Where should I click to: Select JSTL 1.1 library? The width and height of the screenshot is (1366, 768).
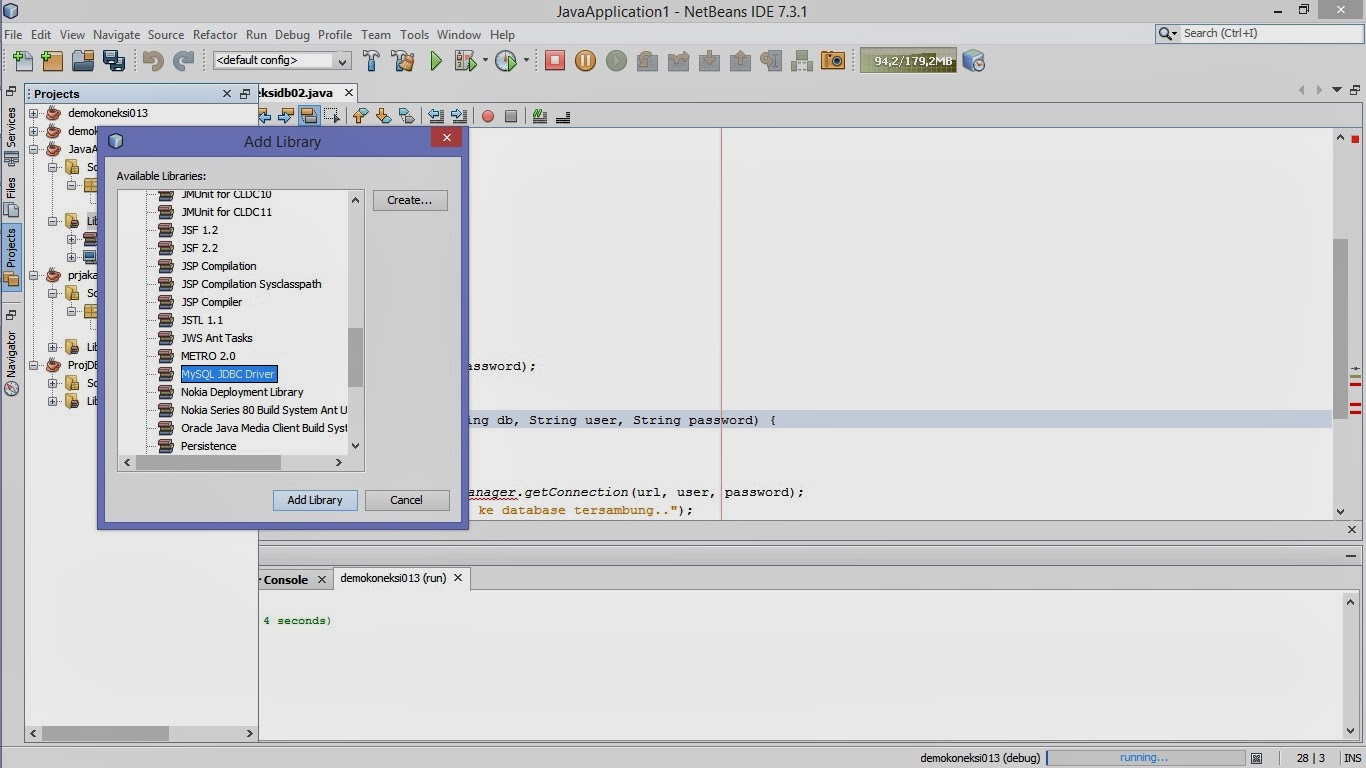click(x=202, y=320)
